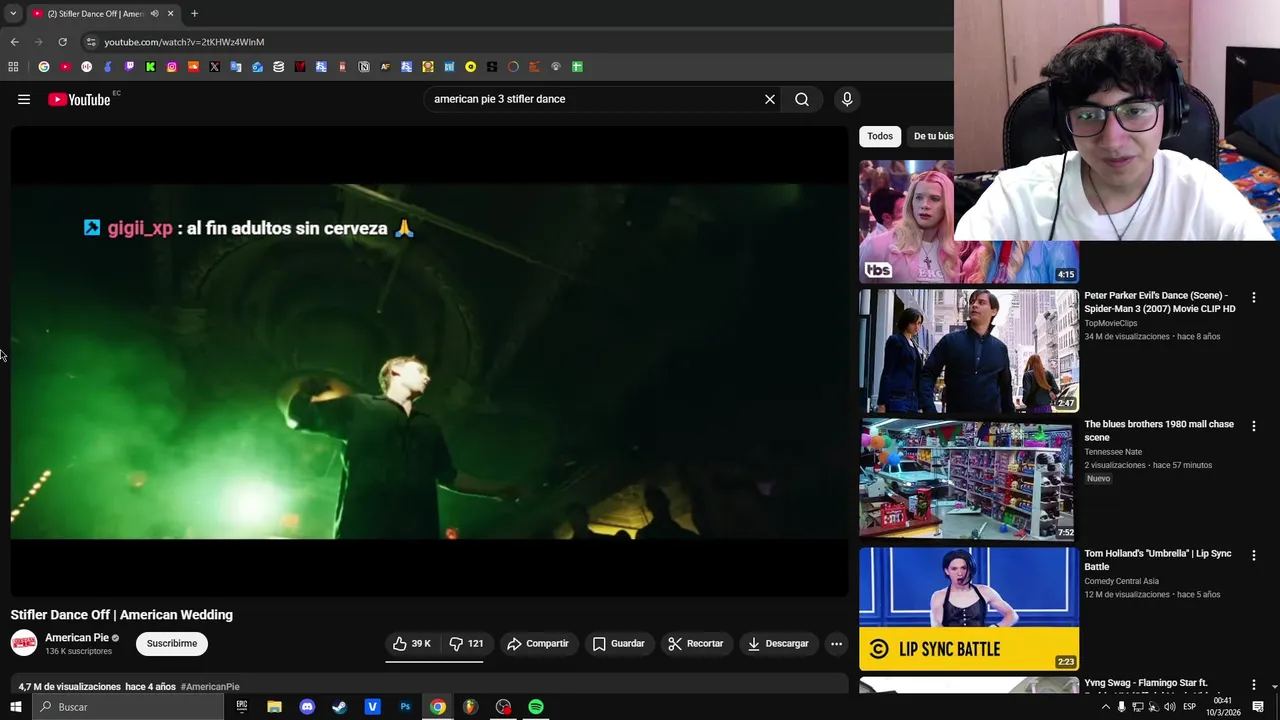This screenshot has width=1280, height=720.
Task: Click the #AmericanPie hashtag link
Action: point(210,687)
